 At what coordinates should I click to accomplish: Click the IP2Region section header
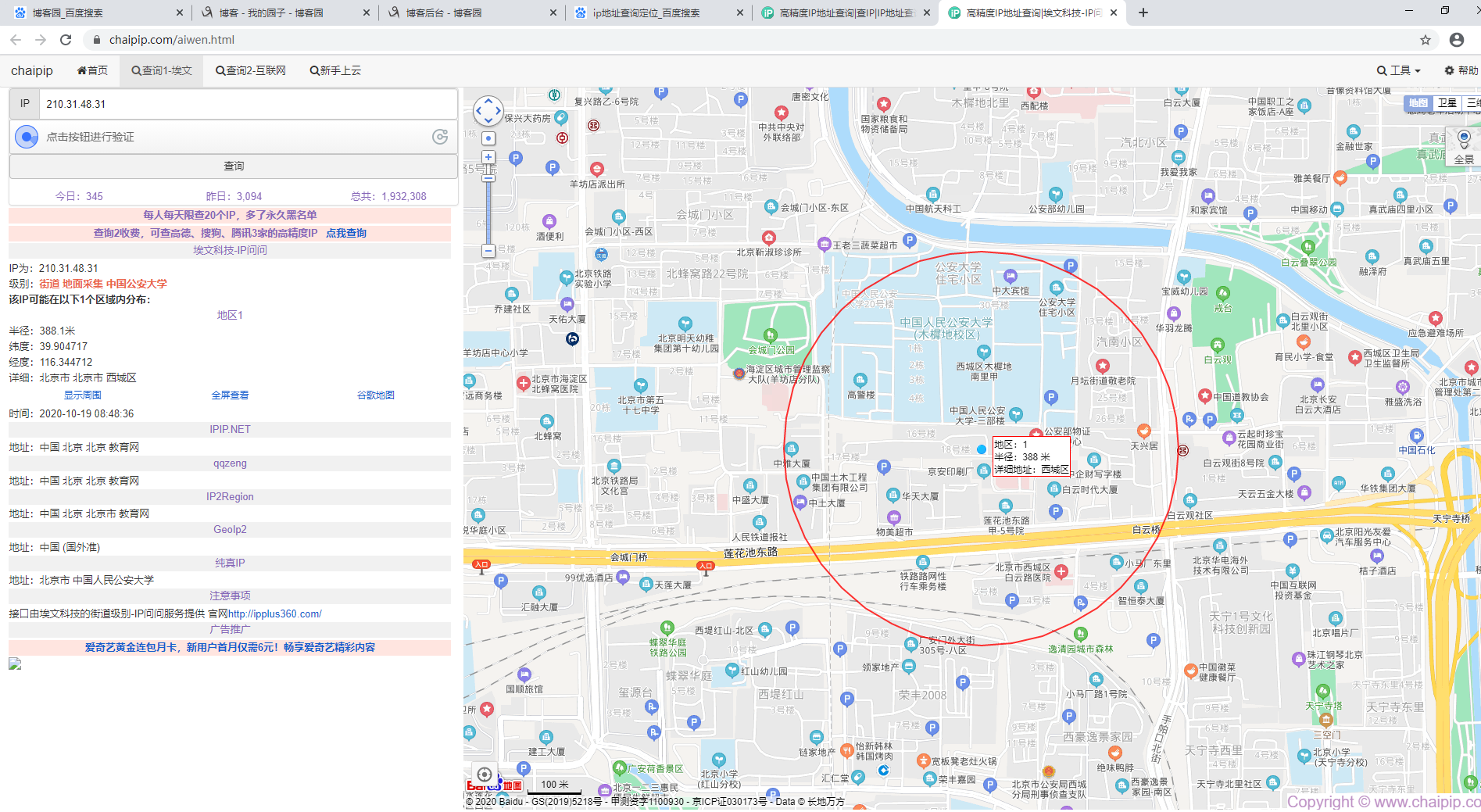[x=230, y=496]
